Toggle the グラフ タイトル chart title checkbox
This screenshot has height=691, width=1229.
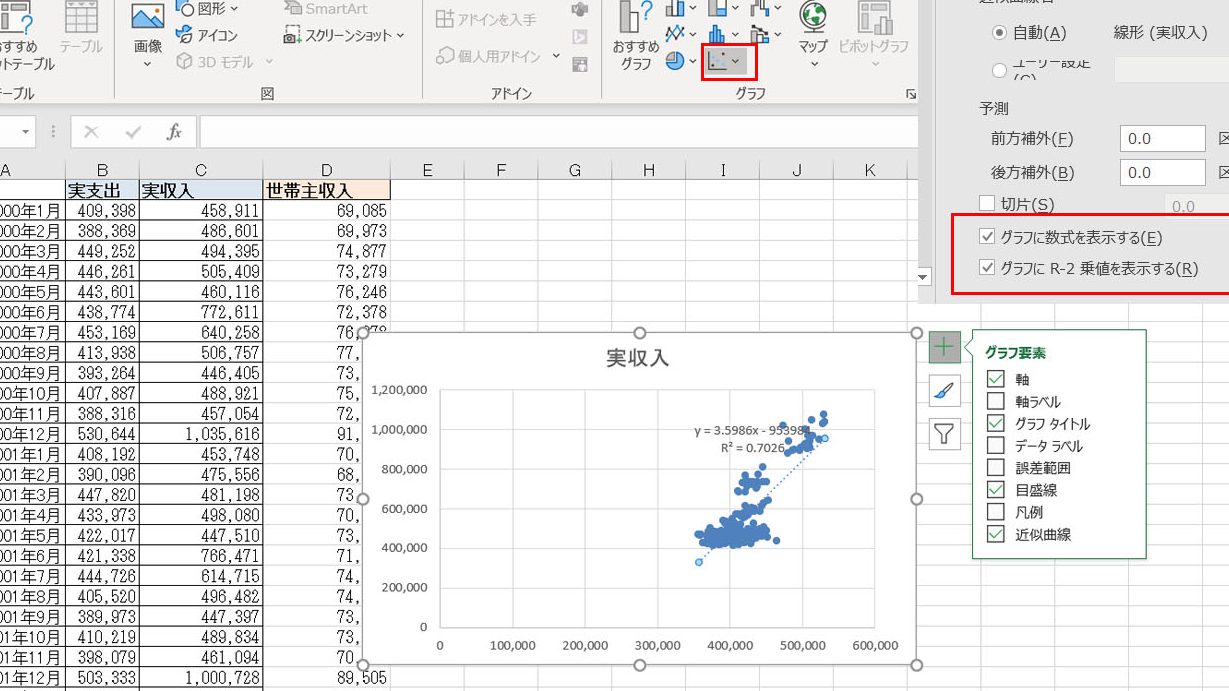click(996, 424)
